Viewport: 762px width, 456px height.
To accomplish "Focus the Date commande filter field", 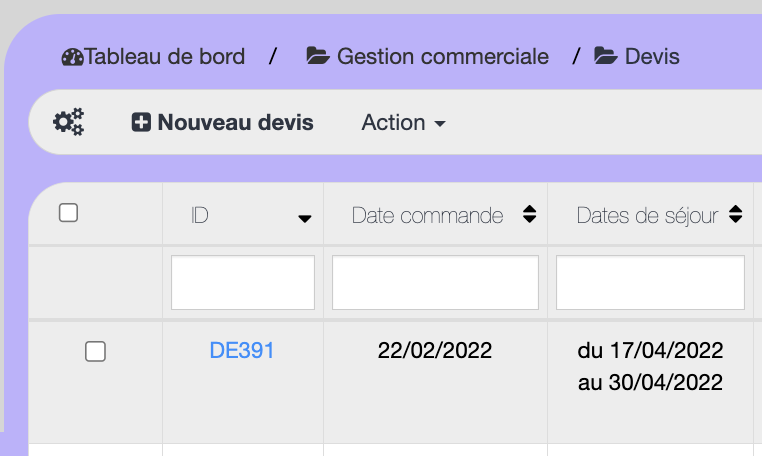I will point(435,282).
